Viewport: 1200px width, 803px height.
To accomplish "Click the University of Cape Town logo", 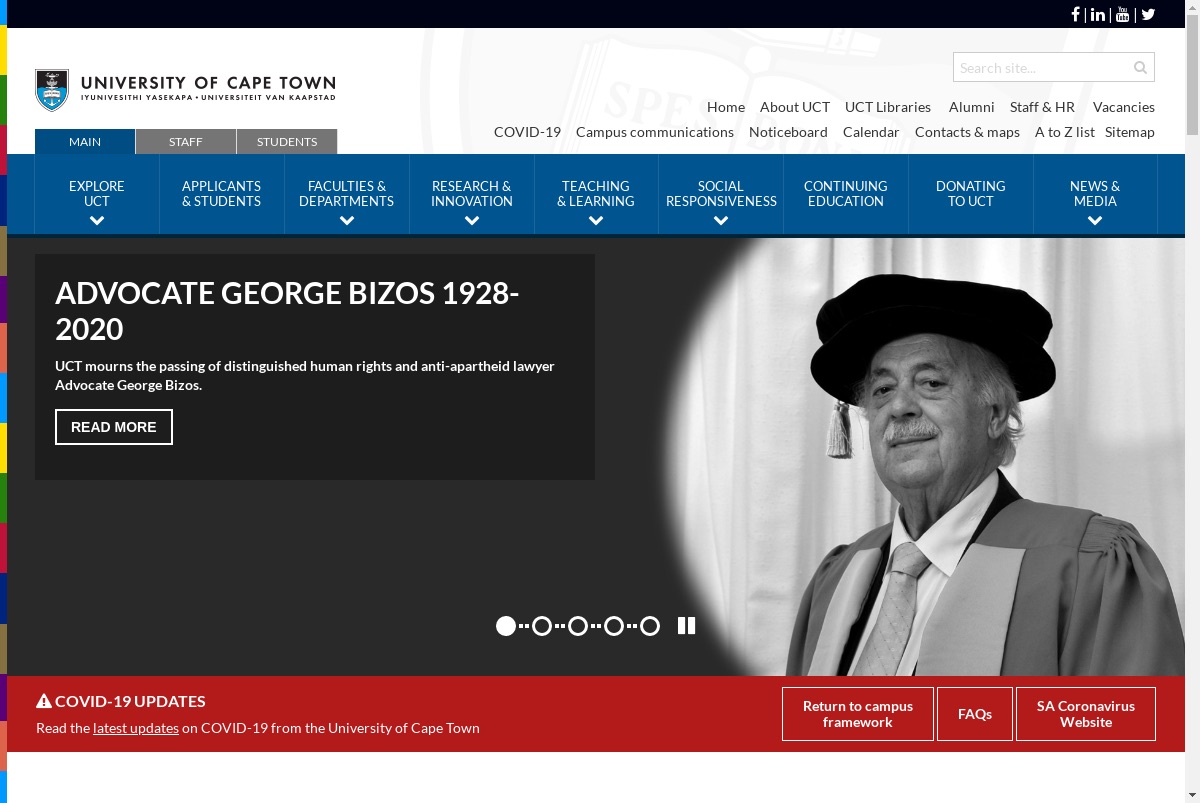I will 186,90.
